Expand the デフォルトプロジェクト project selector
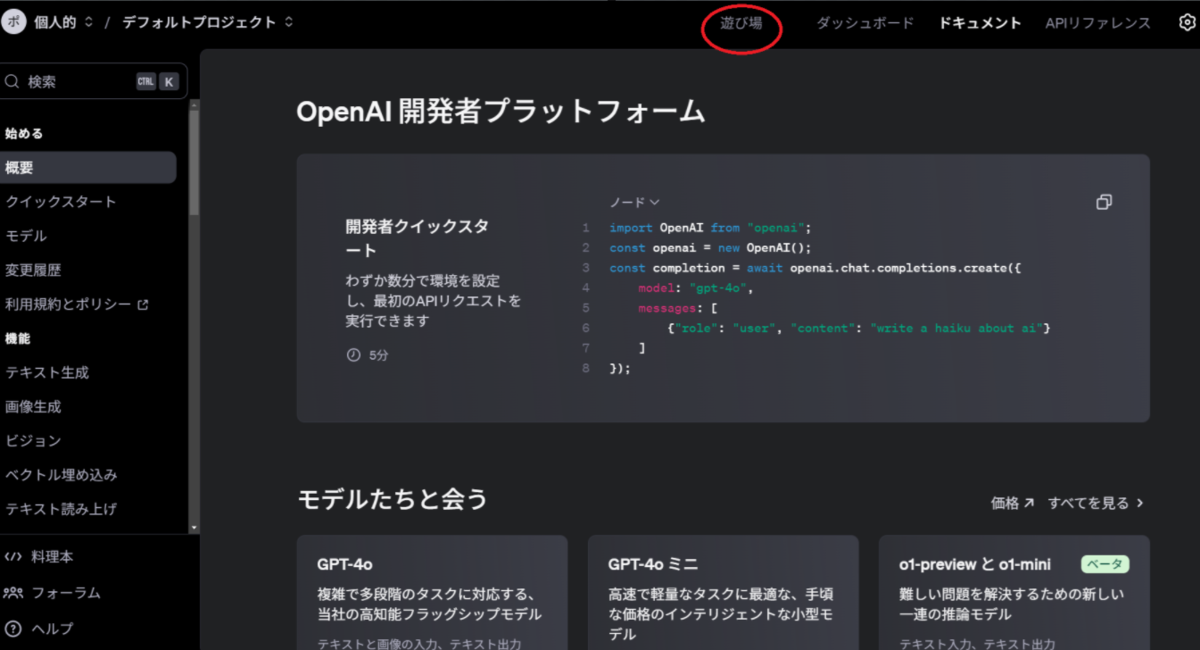The image size is (1200, 650). tap(208, 22)
